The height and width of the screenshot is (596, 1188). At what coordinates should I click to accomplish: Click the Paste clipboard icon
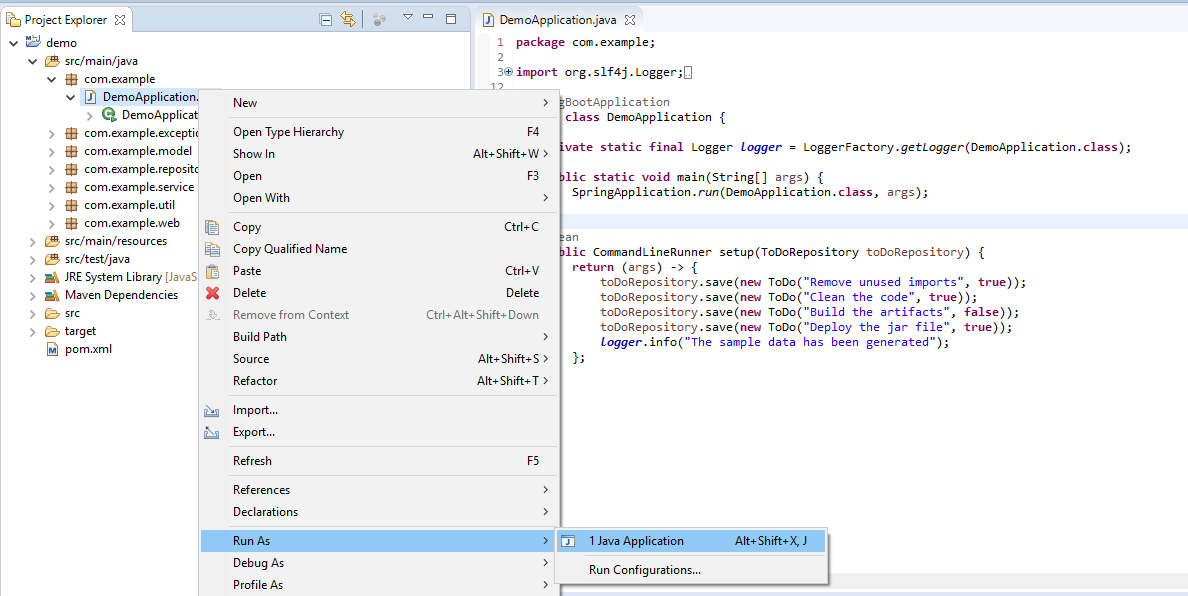click(213, 271)
